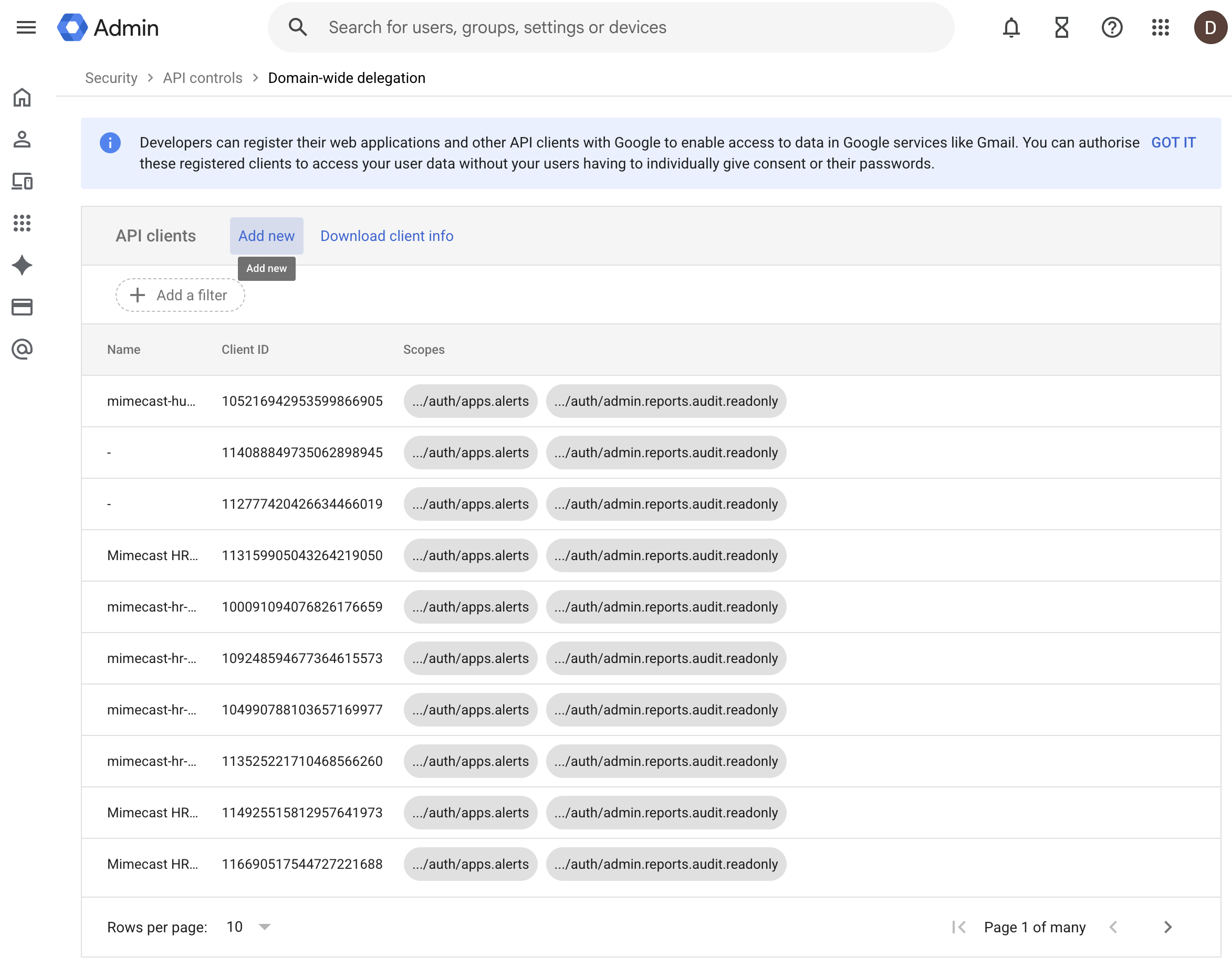
Task: Click Domain-wide delegation breadcrumb
Action: pyautogui.click(x=347, y=78)
